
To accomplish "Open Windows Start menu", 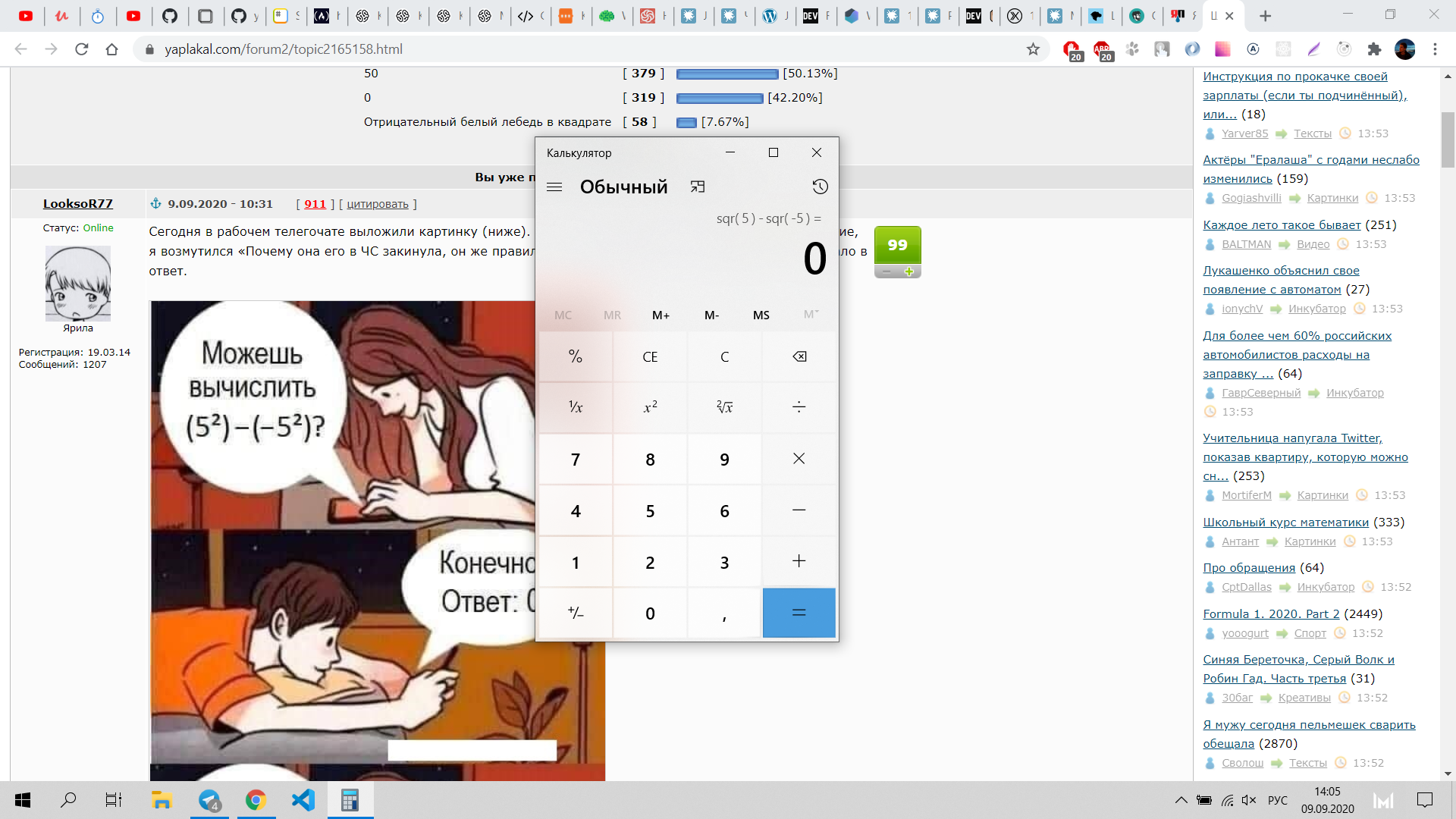I will point(23,800).
